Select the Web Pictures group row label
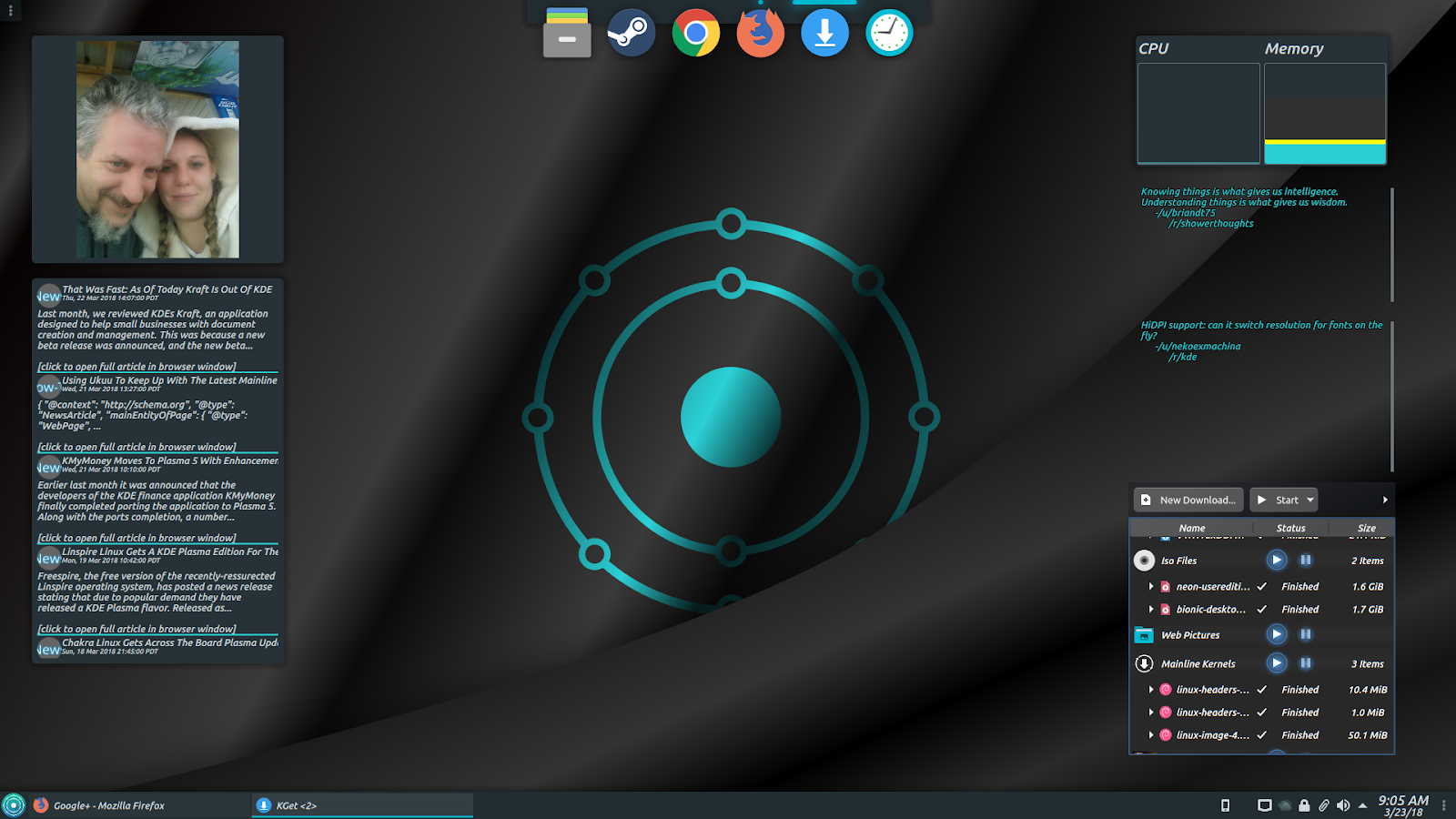The image size is (1456, 819). point(1190,635)
